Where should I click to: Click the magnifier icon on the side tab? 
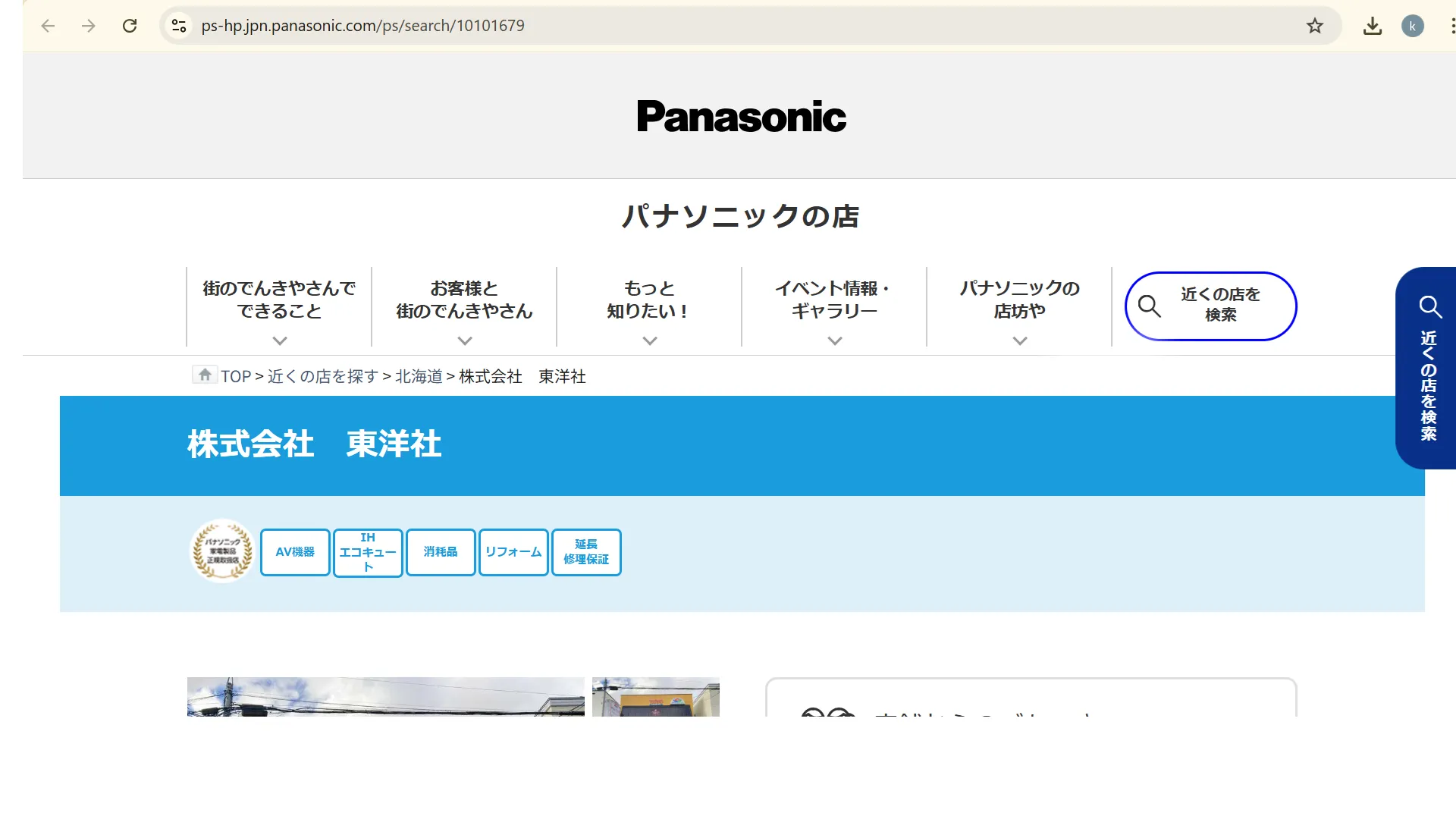pyautogui.click(x=1430, y=306)
